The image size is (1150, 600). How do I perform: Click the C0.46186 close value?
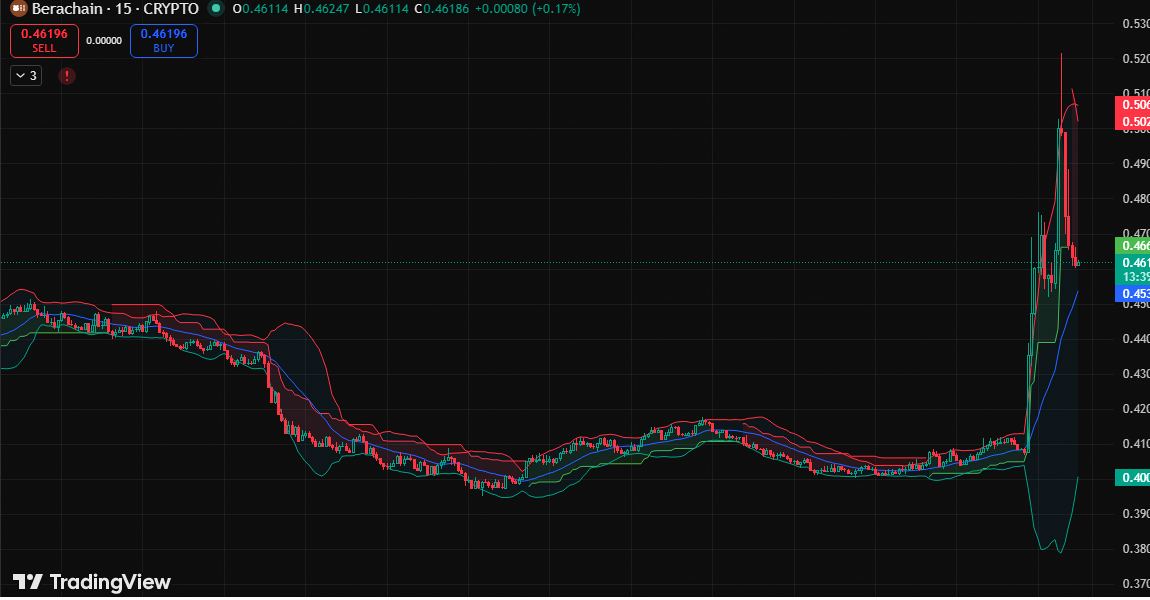coord(441,9)
